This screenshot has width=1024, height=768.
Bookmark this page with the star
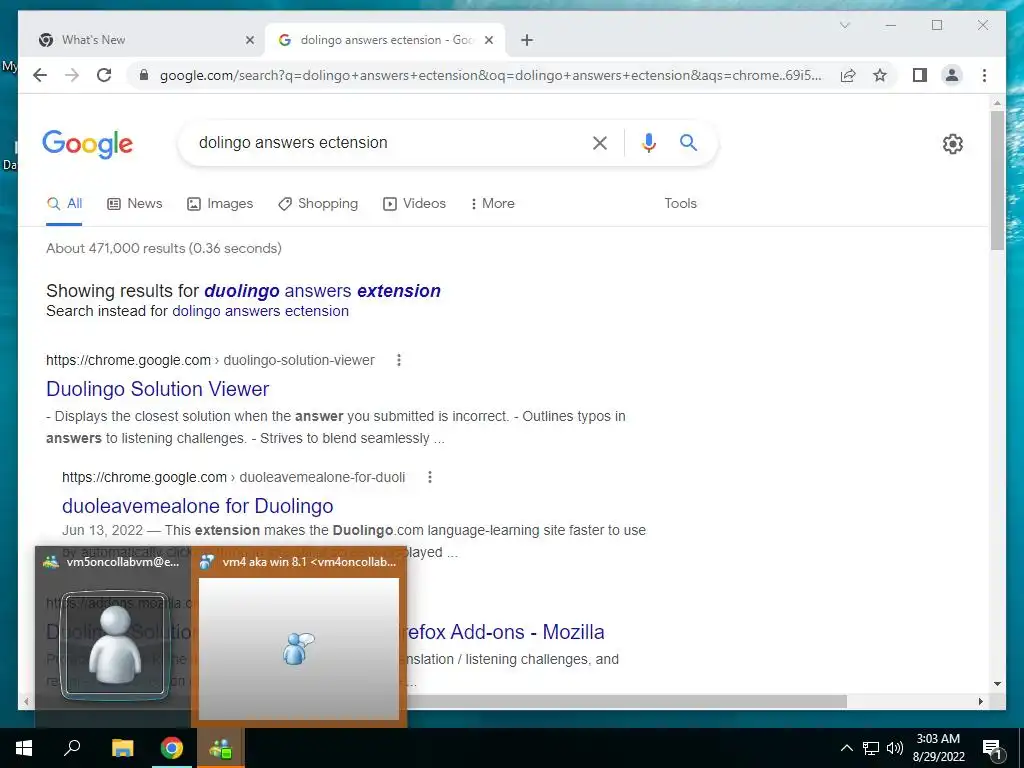click(x=880, y=75)
